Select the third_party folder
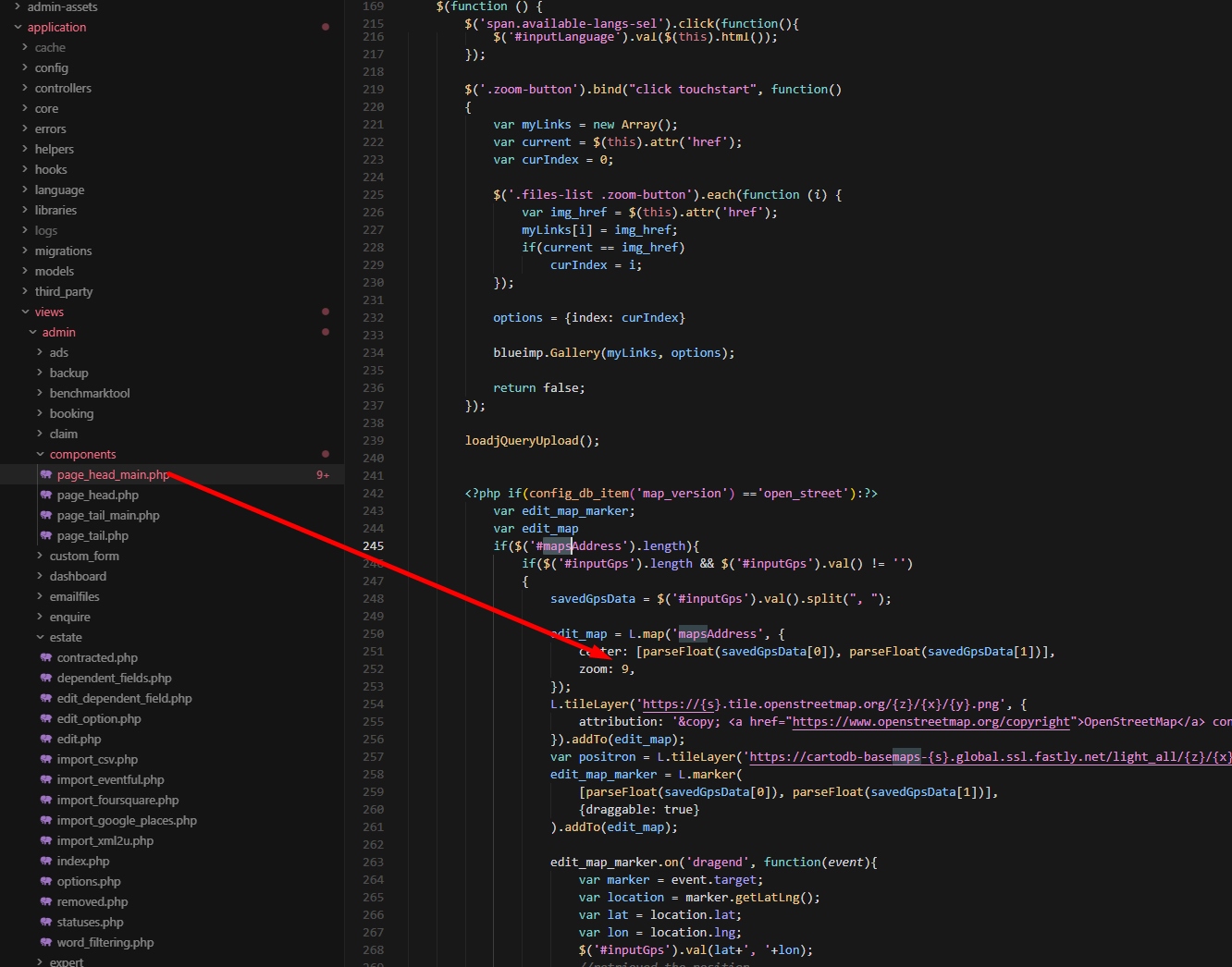 pos(63,292)
